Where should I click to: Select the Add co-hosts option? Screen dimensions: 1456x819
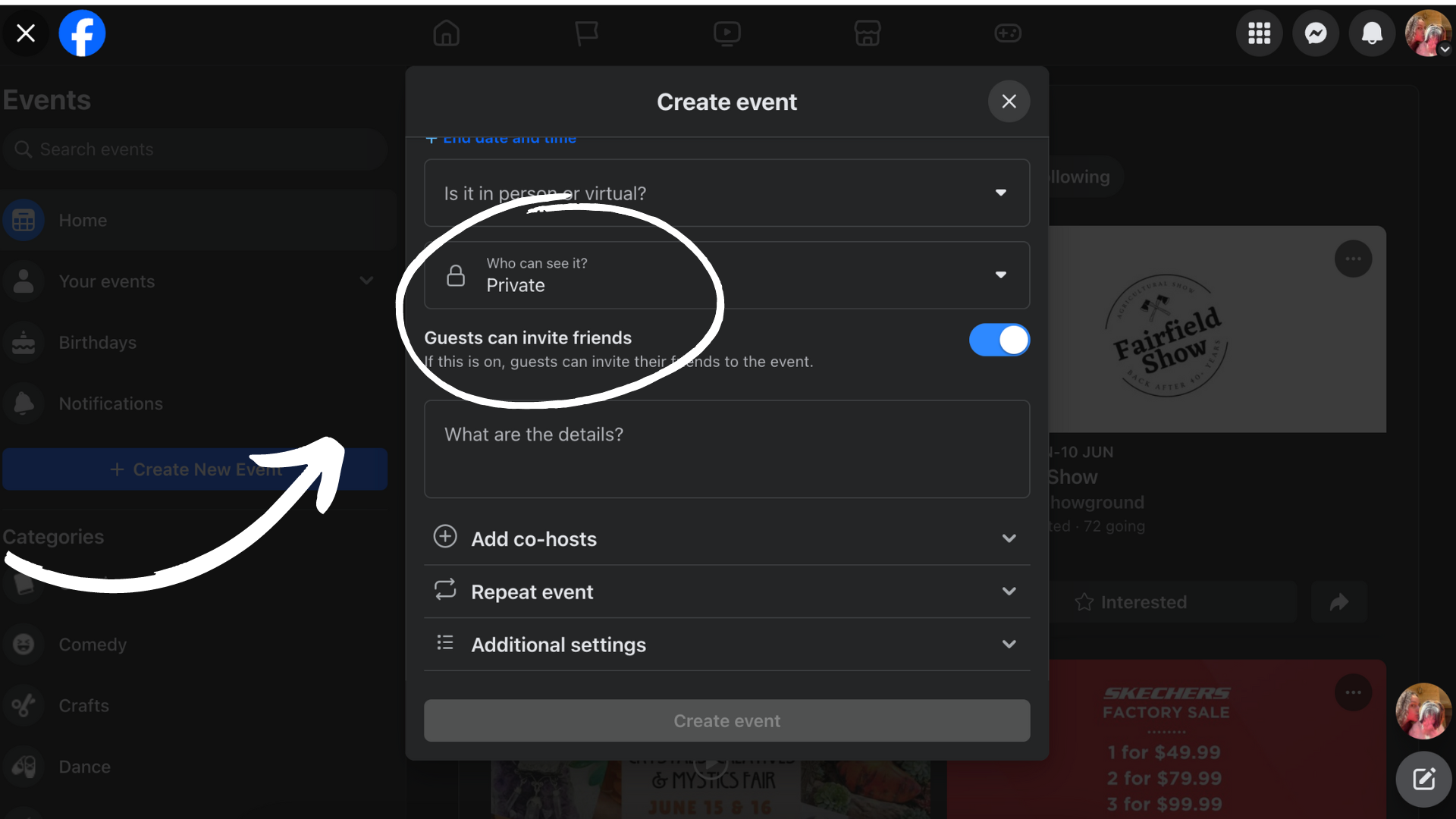tap(727, 539)
